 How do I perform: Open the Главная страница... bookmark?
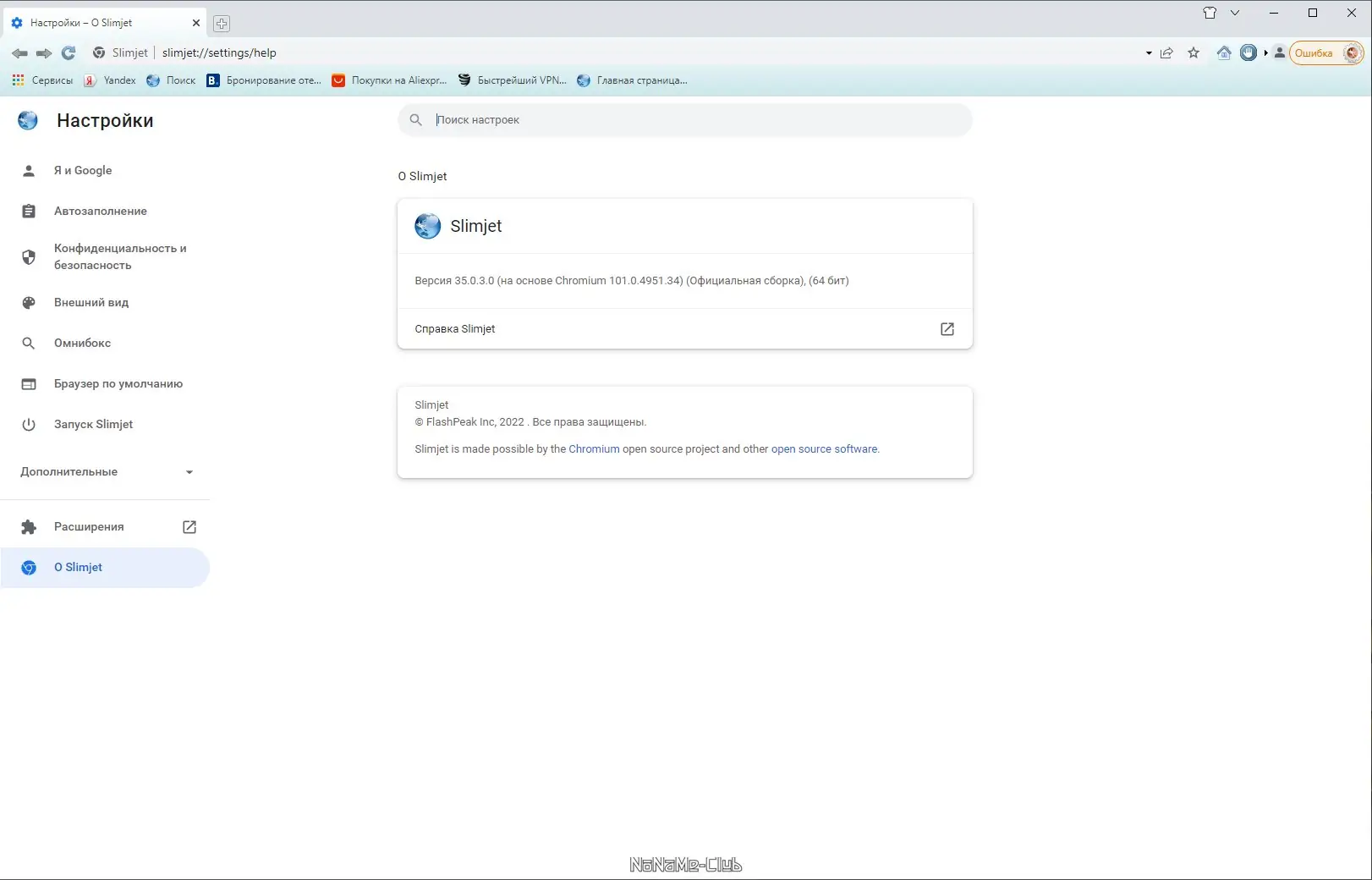[632, 80]
